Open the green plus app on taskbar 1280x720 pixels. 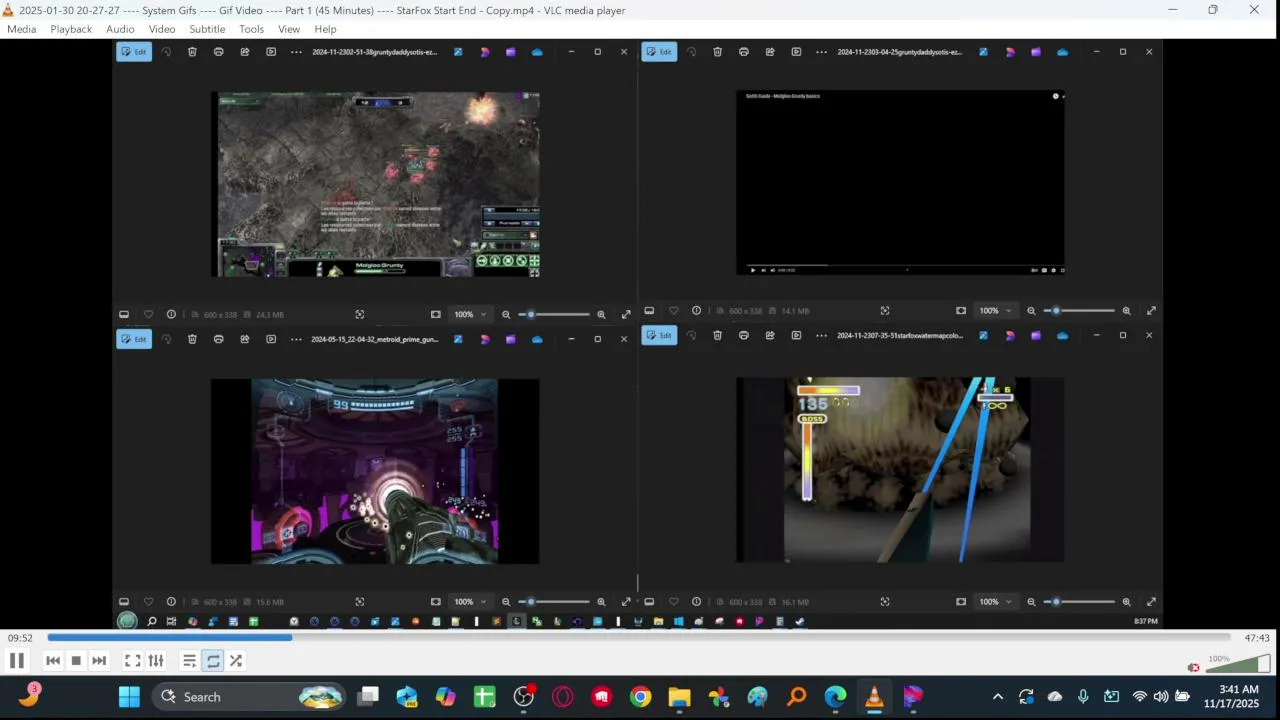pos(484,697)
